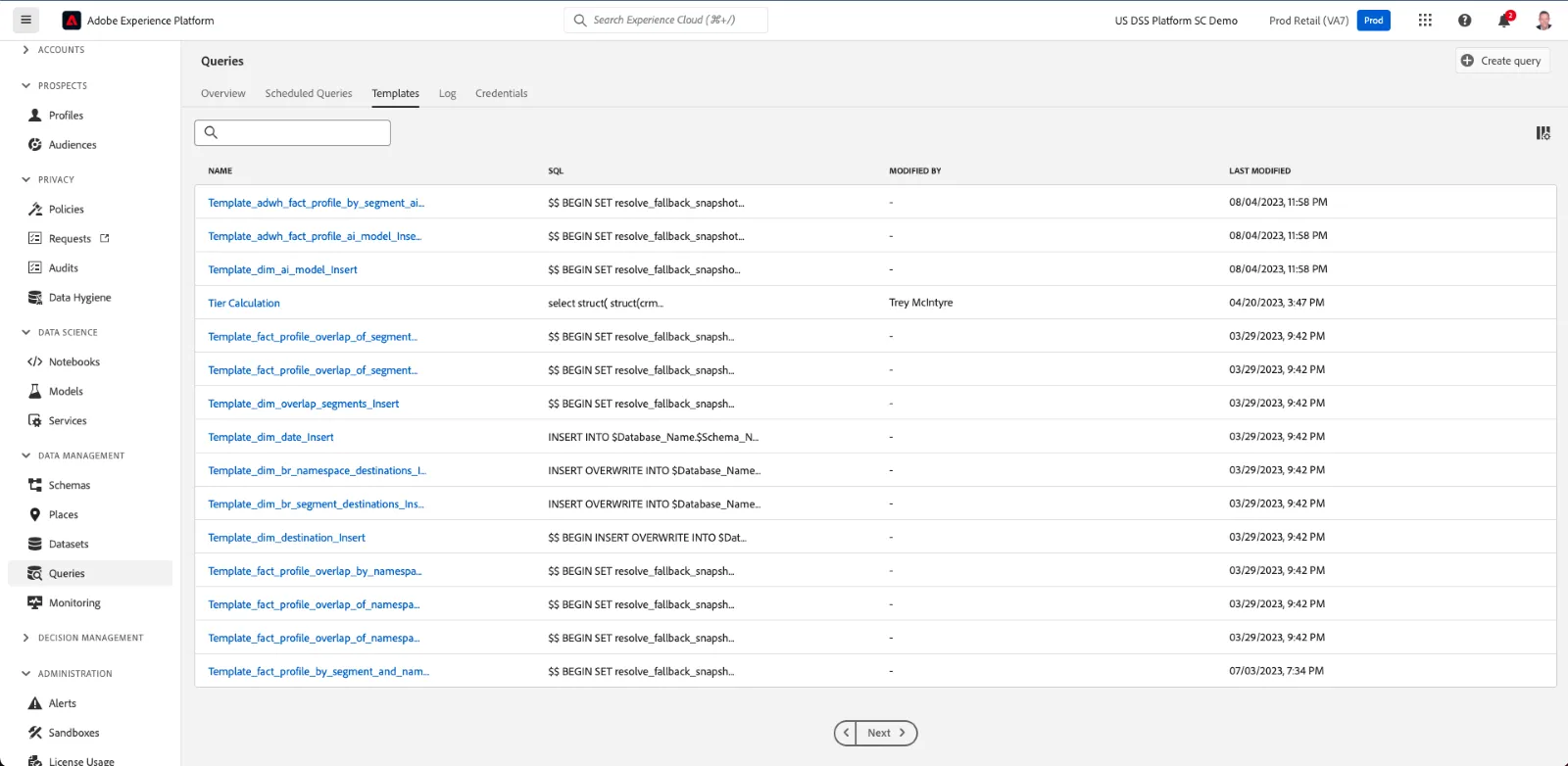Open the help question mark icon
Screen dimensions: 1568x766
pyautogui.click(x=1464, y=20)
